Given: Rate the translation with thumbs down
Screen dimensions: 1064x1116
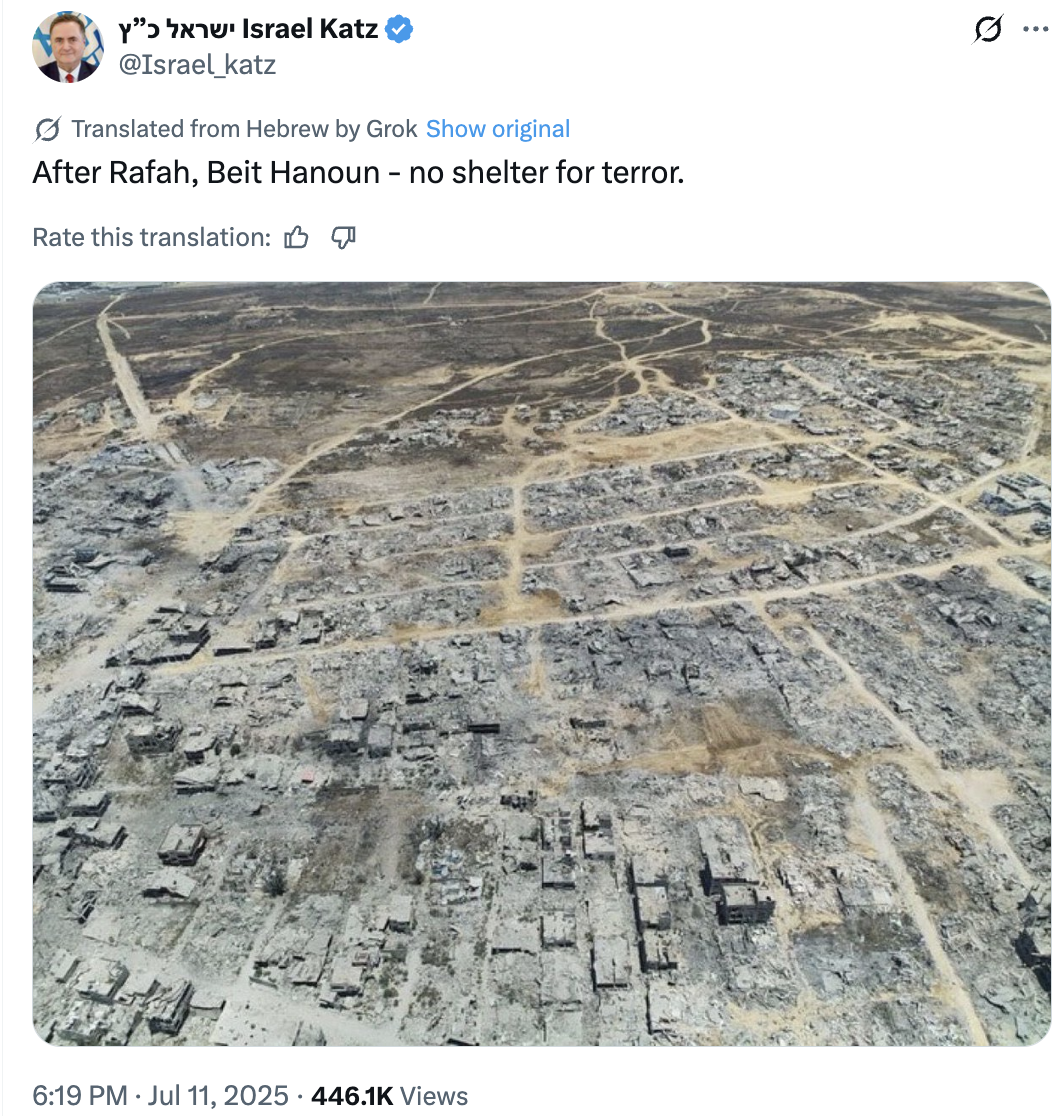Looking at the screenshot, I should [x=343, y=237].
